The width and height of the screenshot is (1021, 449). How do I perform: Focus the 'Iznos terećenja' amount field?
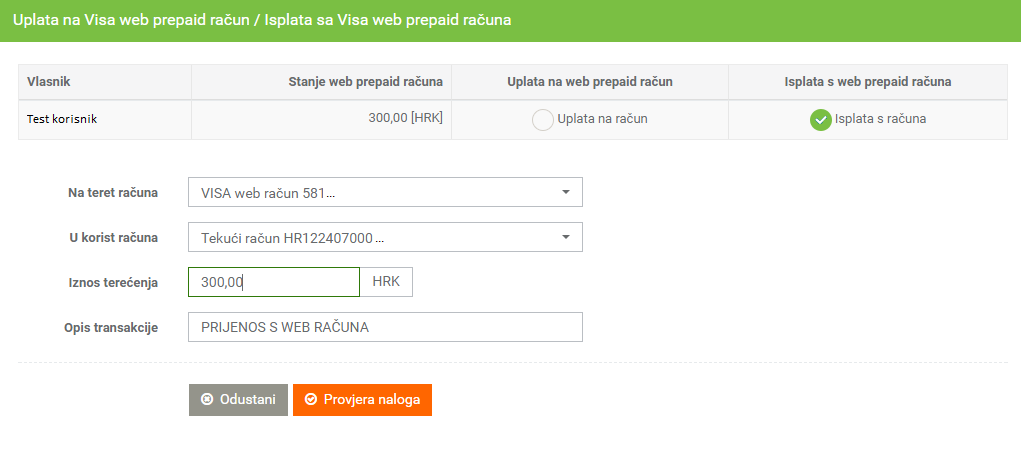273,282
